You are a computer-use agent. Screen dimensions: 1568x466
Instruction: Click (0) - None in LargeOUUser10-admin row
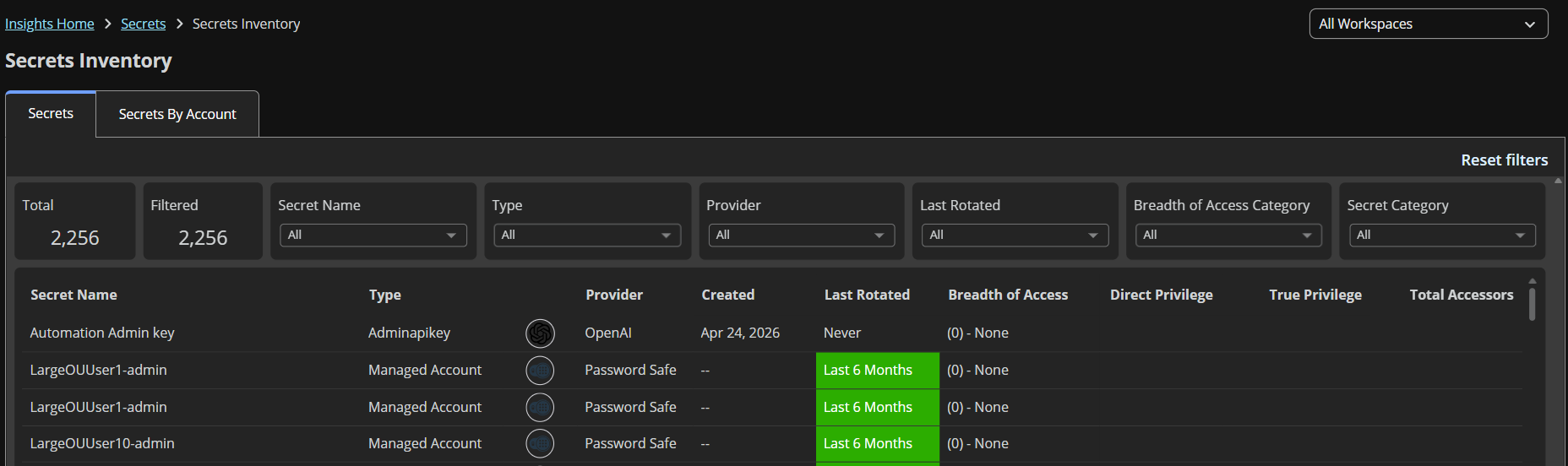tap(977, 443)
